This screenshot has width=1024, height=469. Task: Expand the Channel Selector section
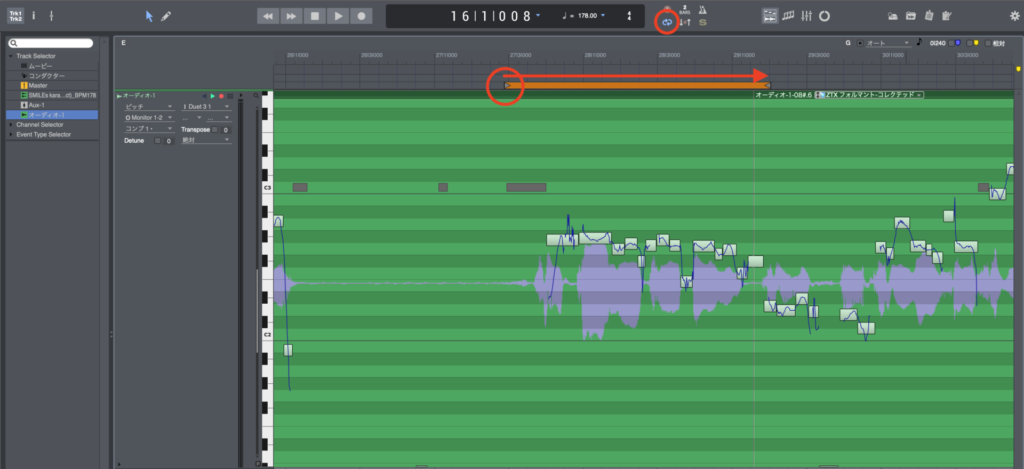click(x=10, y=124)
